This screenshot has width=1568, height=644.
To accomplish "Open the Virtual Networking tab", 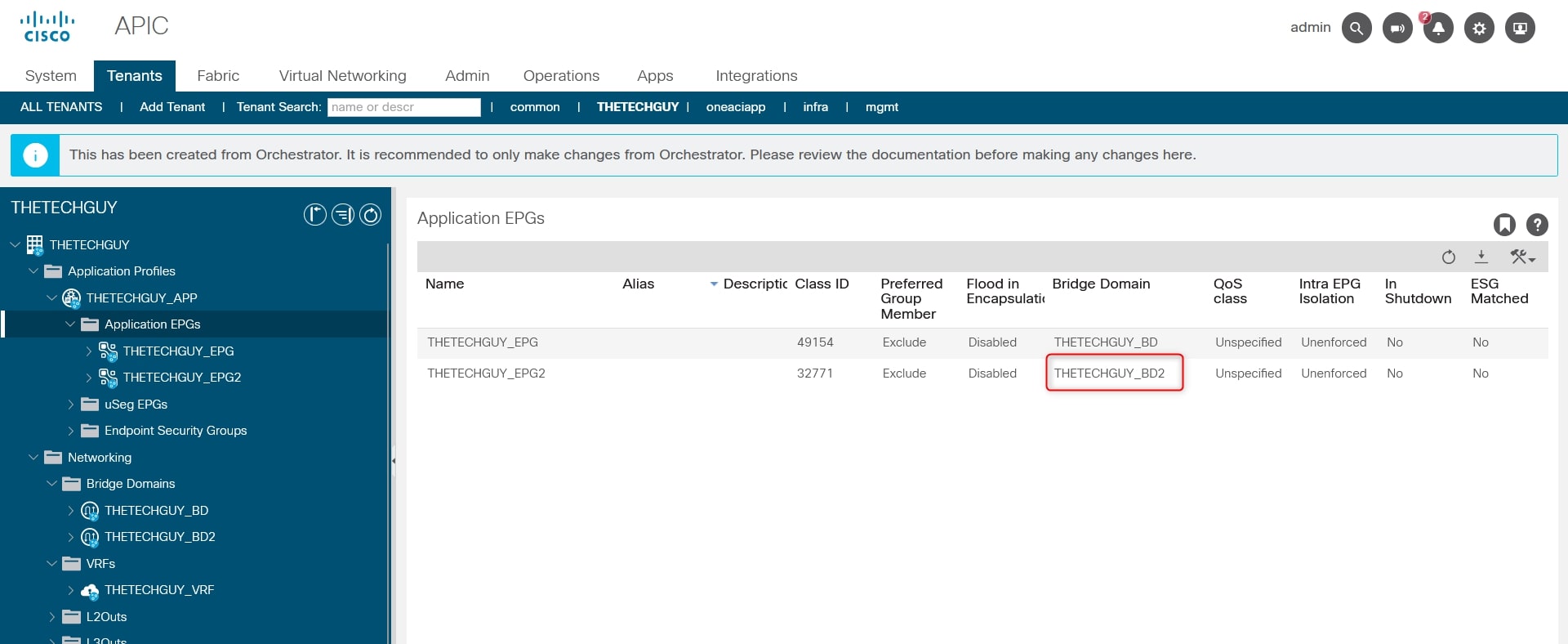I will 342,76.
